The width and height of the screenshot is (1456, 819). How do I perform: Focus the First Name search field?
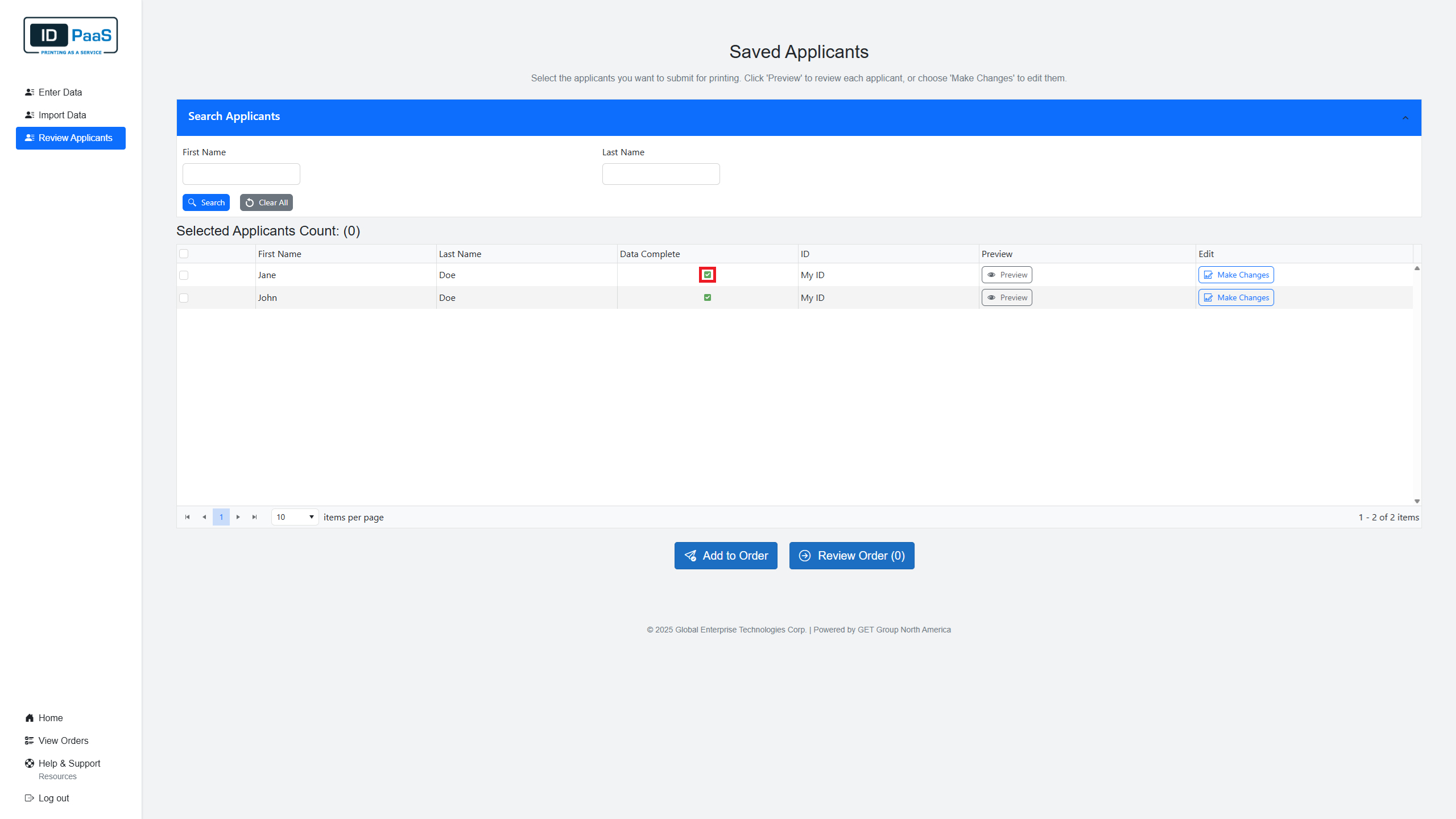[241, 174]
